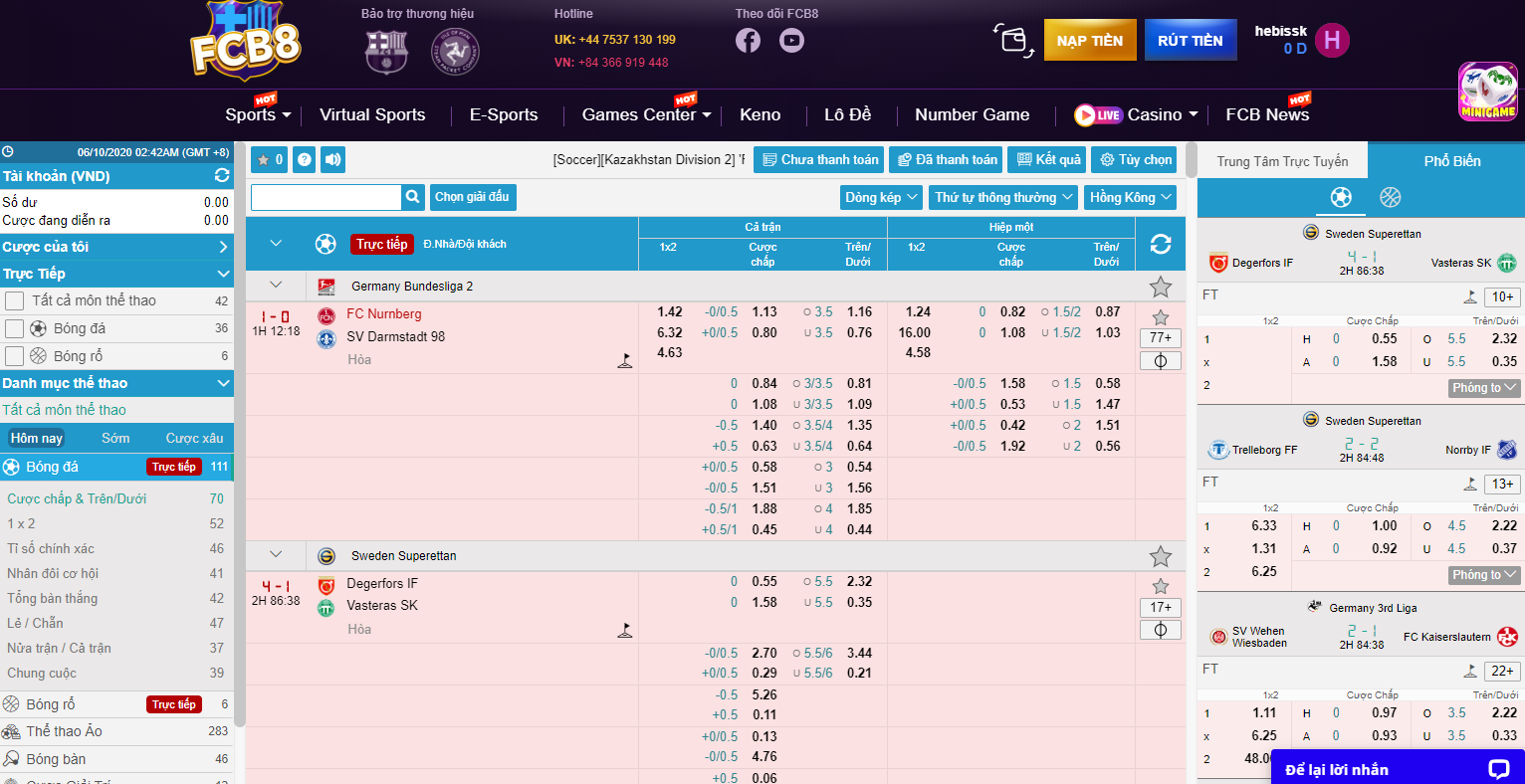Click the league search input field
The height and width of the screenshot is (784, 1525).
tap(326, 197)
